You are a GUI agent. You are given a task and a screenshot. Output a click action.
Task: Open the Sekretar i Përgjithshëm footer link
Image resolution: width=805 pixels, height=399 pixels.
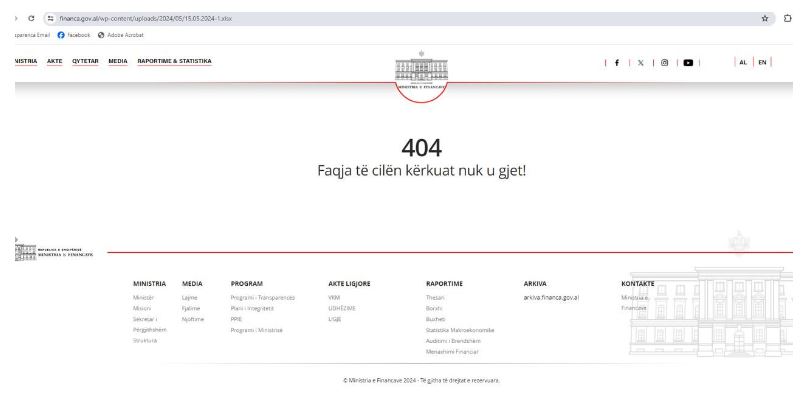pyautogui.click(x=149, y=325)
